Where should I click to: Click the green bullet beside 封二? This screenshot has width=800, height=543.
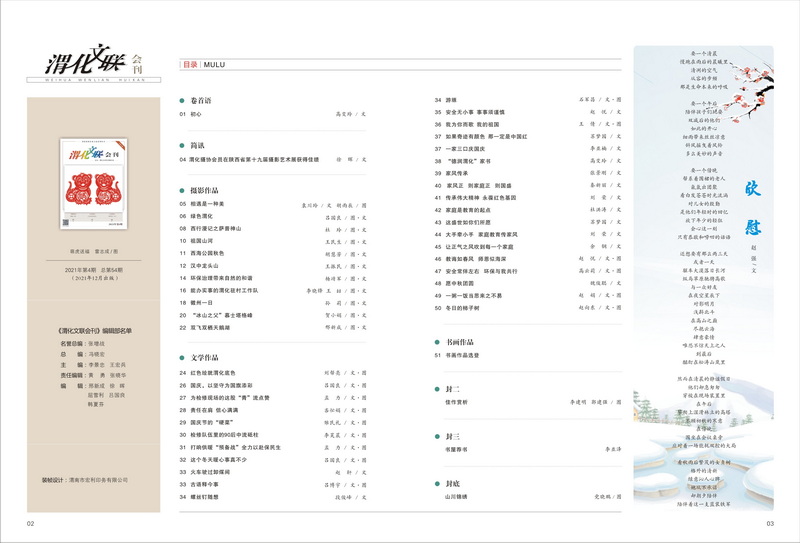(438, 389)
